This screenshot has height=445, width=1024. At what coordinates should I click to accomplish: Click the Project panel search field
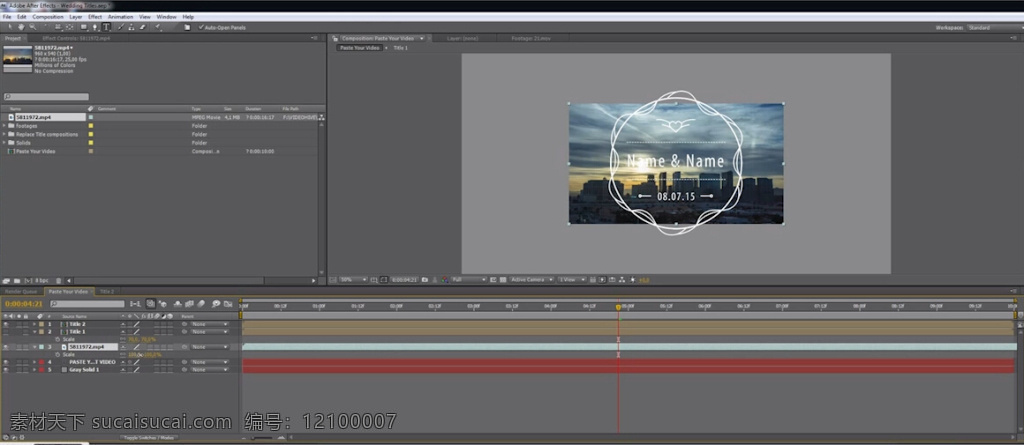46,97
